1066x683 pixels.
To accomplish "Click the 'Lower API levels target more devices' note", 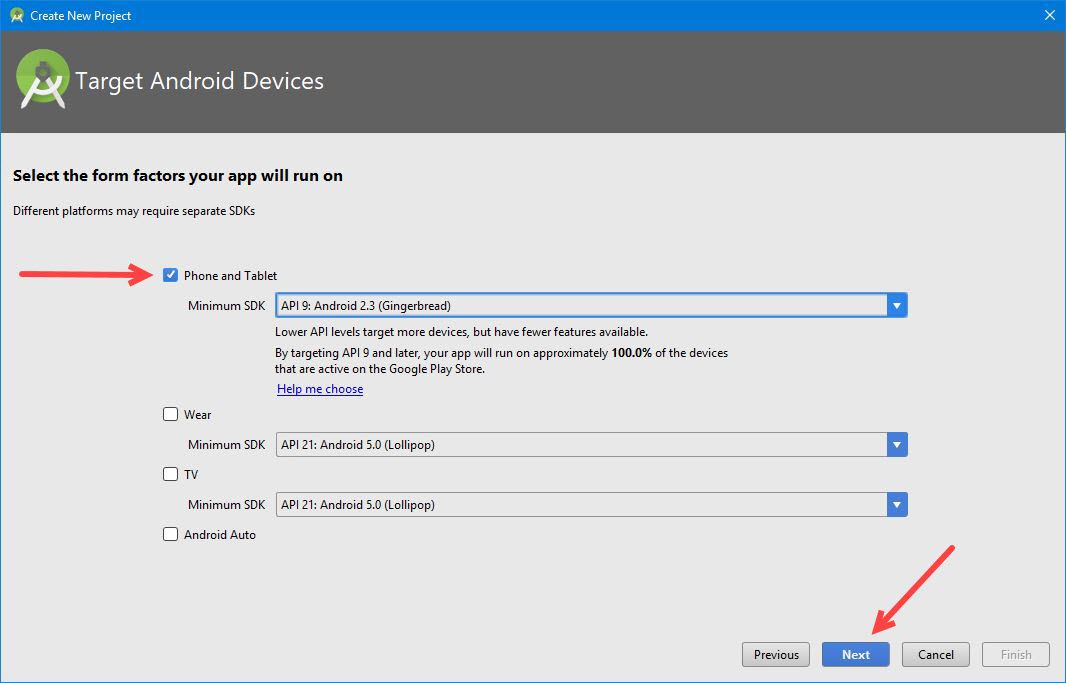I will point(461,332).
